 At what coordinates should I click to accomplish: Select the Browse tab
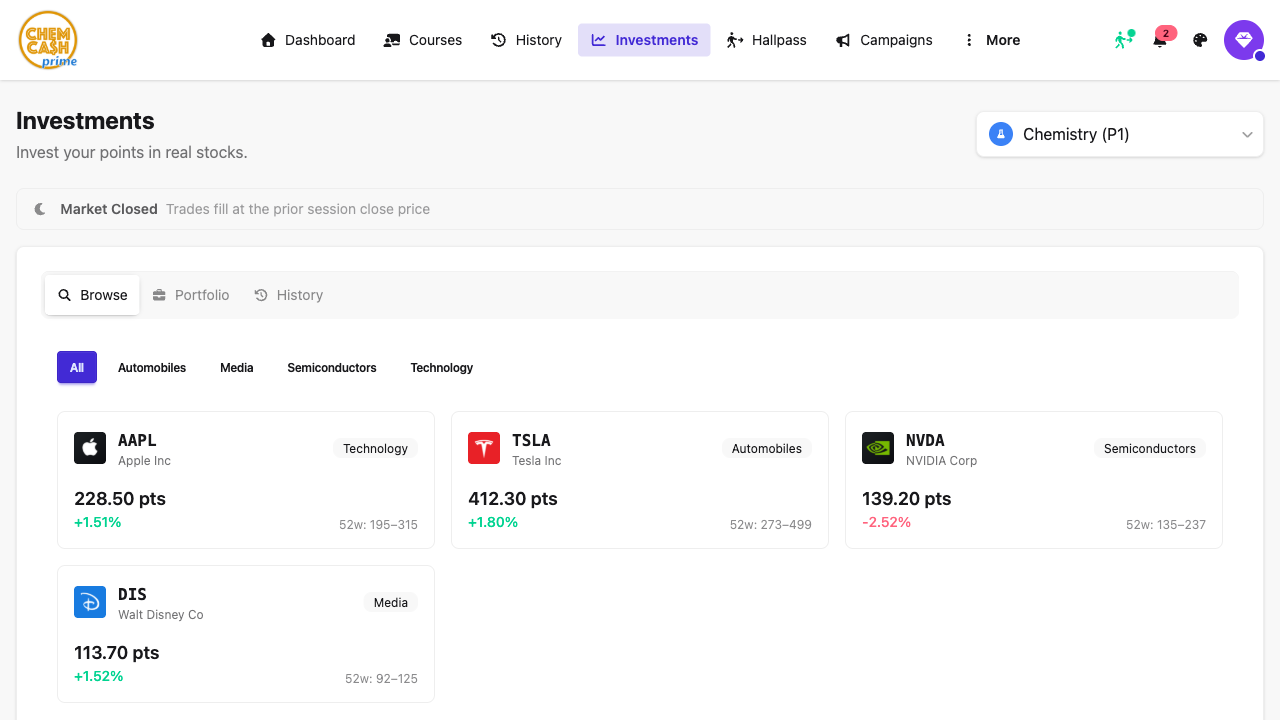click(x=92, y=295)
